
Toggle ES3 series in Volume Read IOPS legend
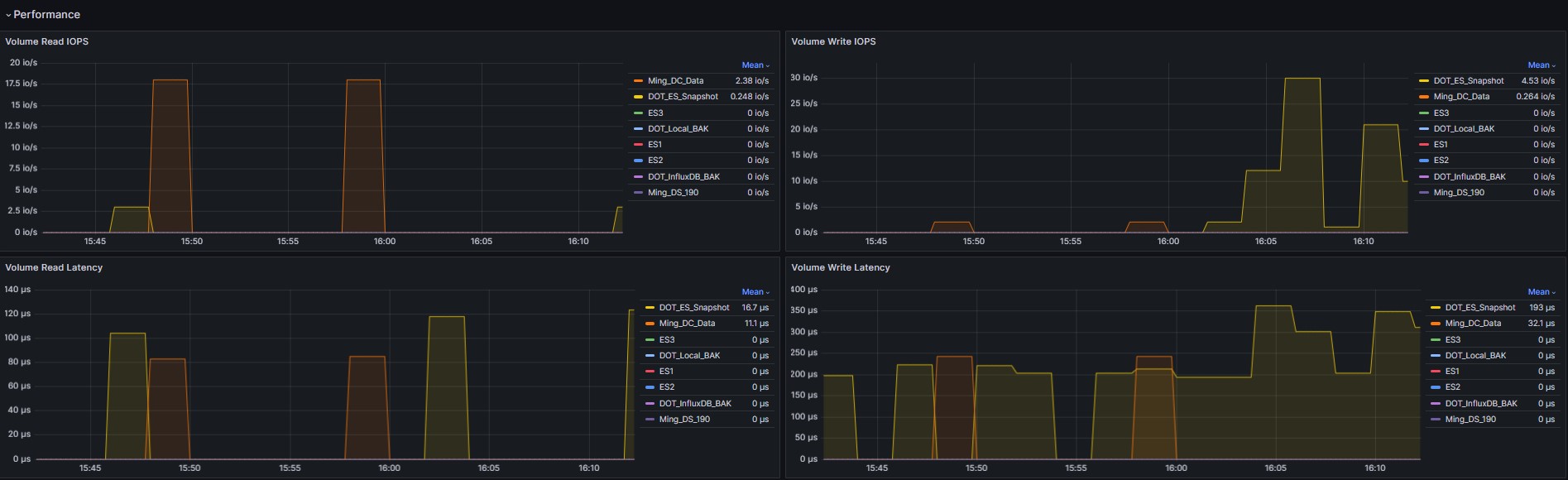[655, 113]
